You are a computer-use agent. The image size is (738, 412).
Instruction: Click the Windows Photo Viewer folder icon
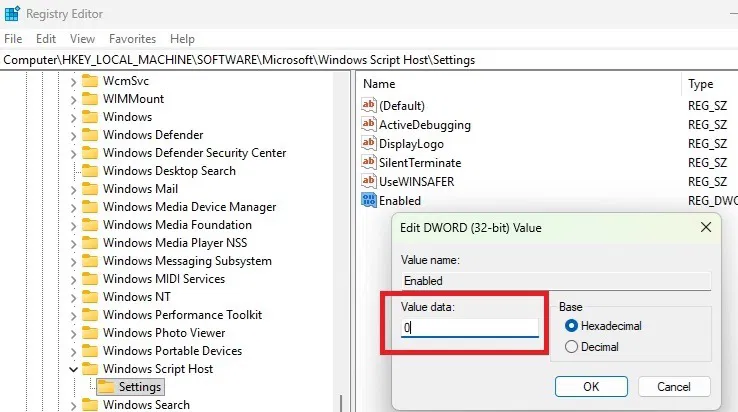click(x=90, y=333)
